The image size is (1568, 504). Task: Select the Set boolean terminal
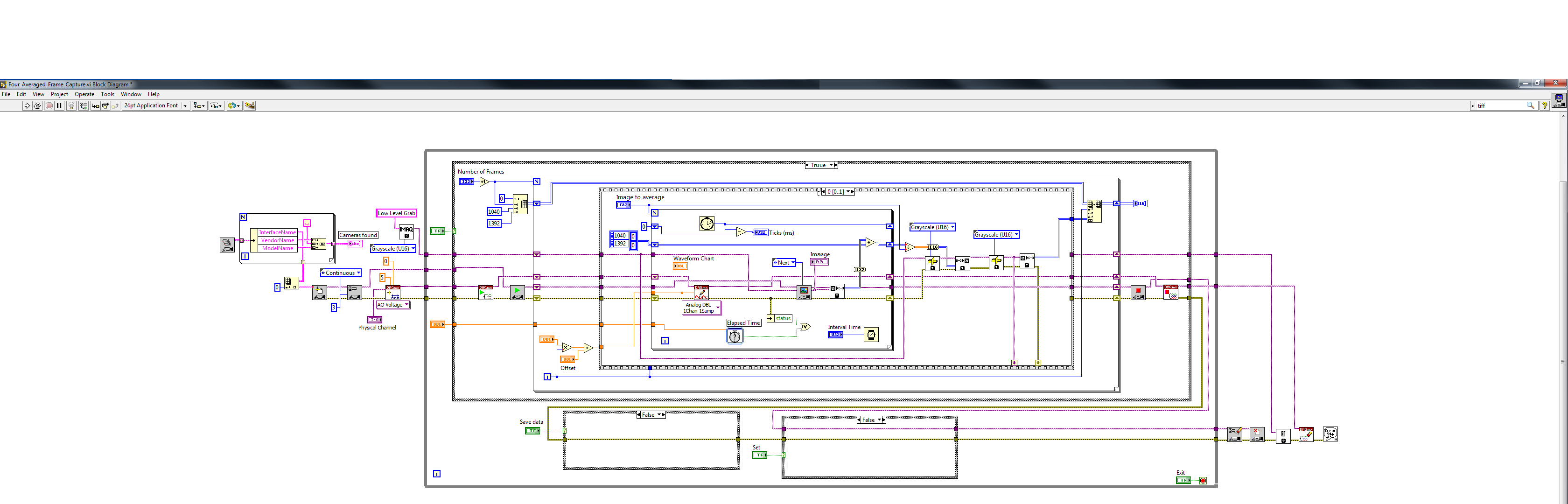click(759, 455)
